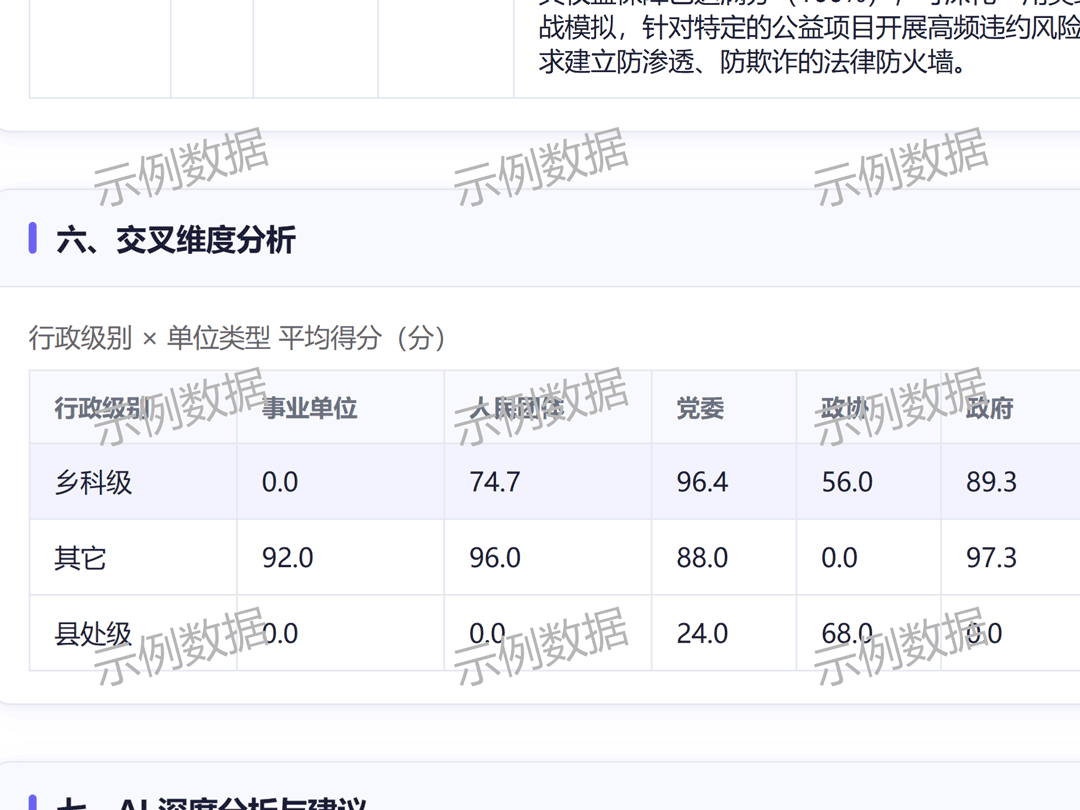
Task: Select the 六、交叉维度分析 section heading
Action: pos(176,240)
